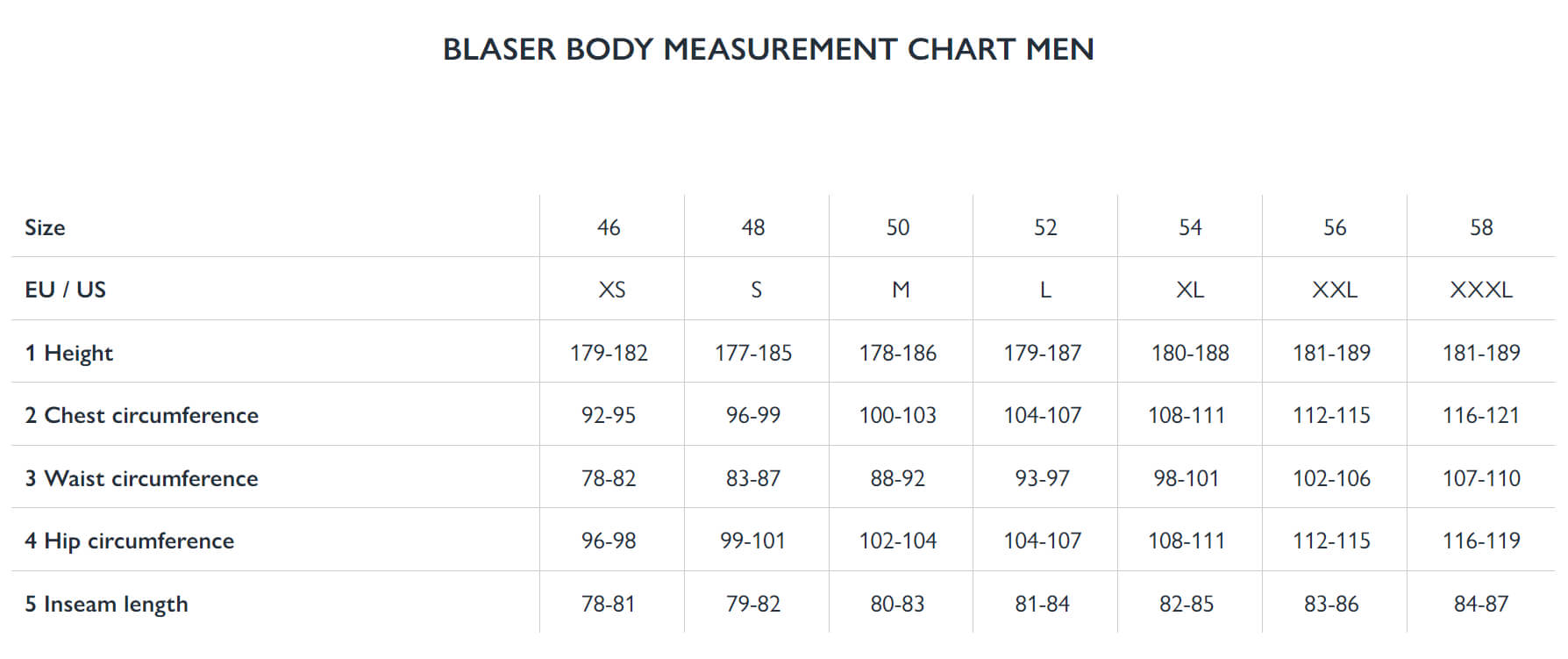Click chest value 116-121 for size 58
The height and width of the screenshot is (659, 1568).
[x=1481, y=415]
